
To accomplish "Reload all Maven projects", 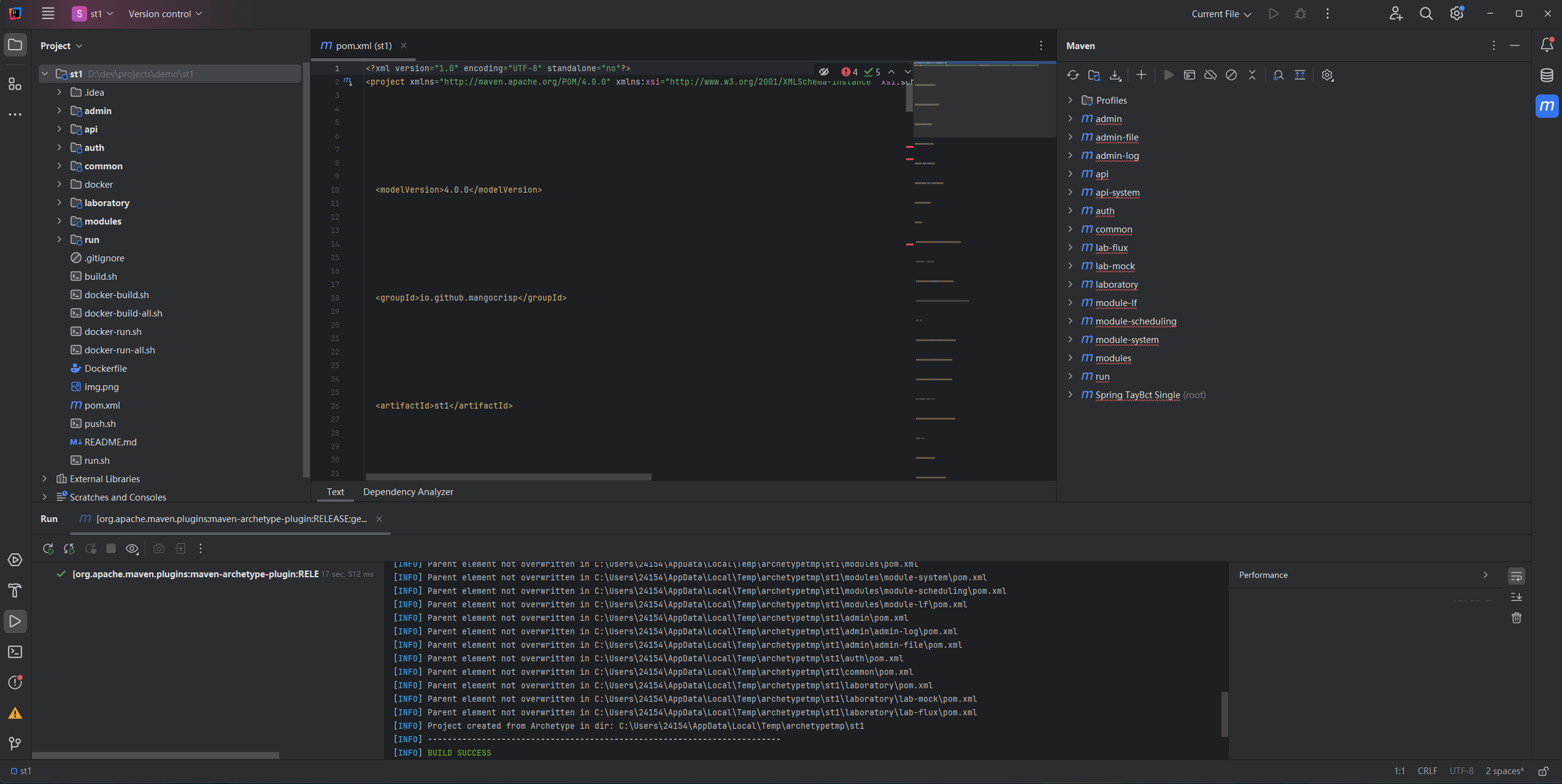I will [1072, 75].
